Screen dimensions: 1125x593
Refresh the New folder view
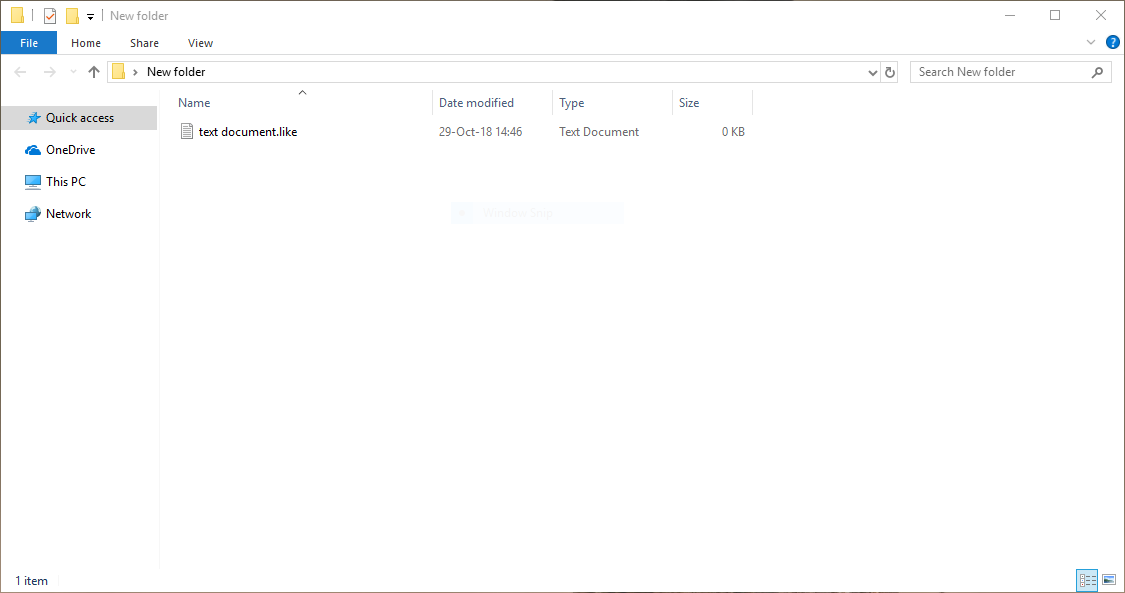(x=890, y=72)
